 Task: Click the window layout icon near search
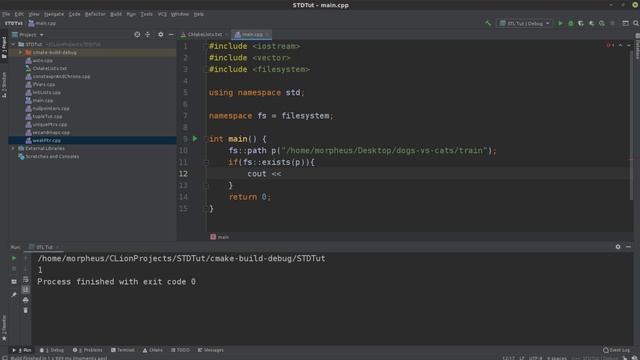coord(625,23)
